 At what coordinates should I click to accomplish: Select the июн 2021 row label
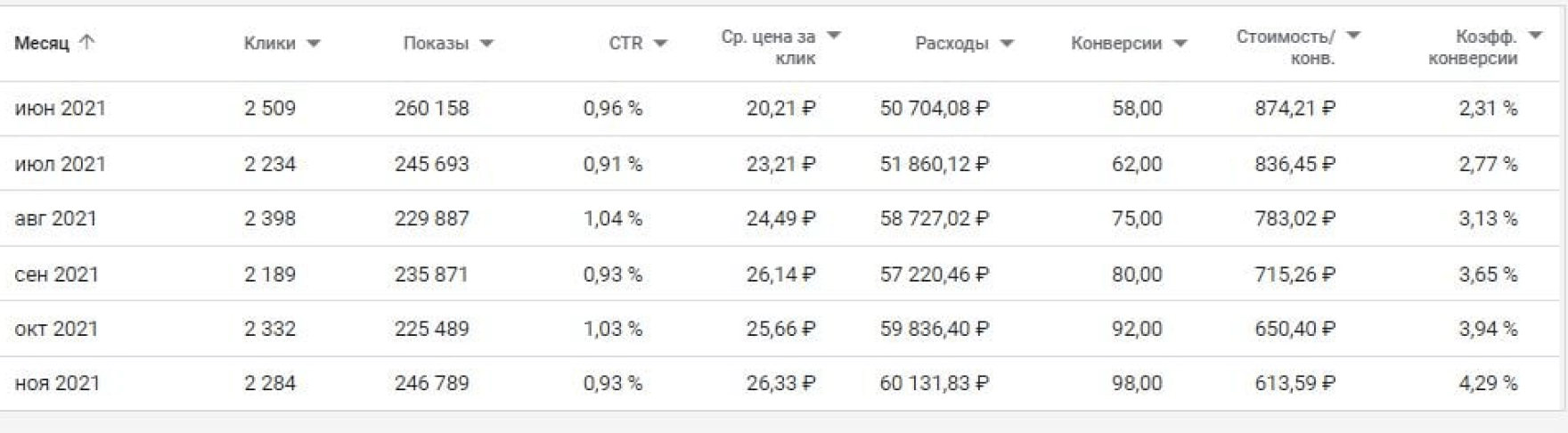tap(60, 109)
